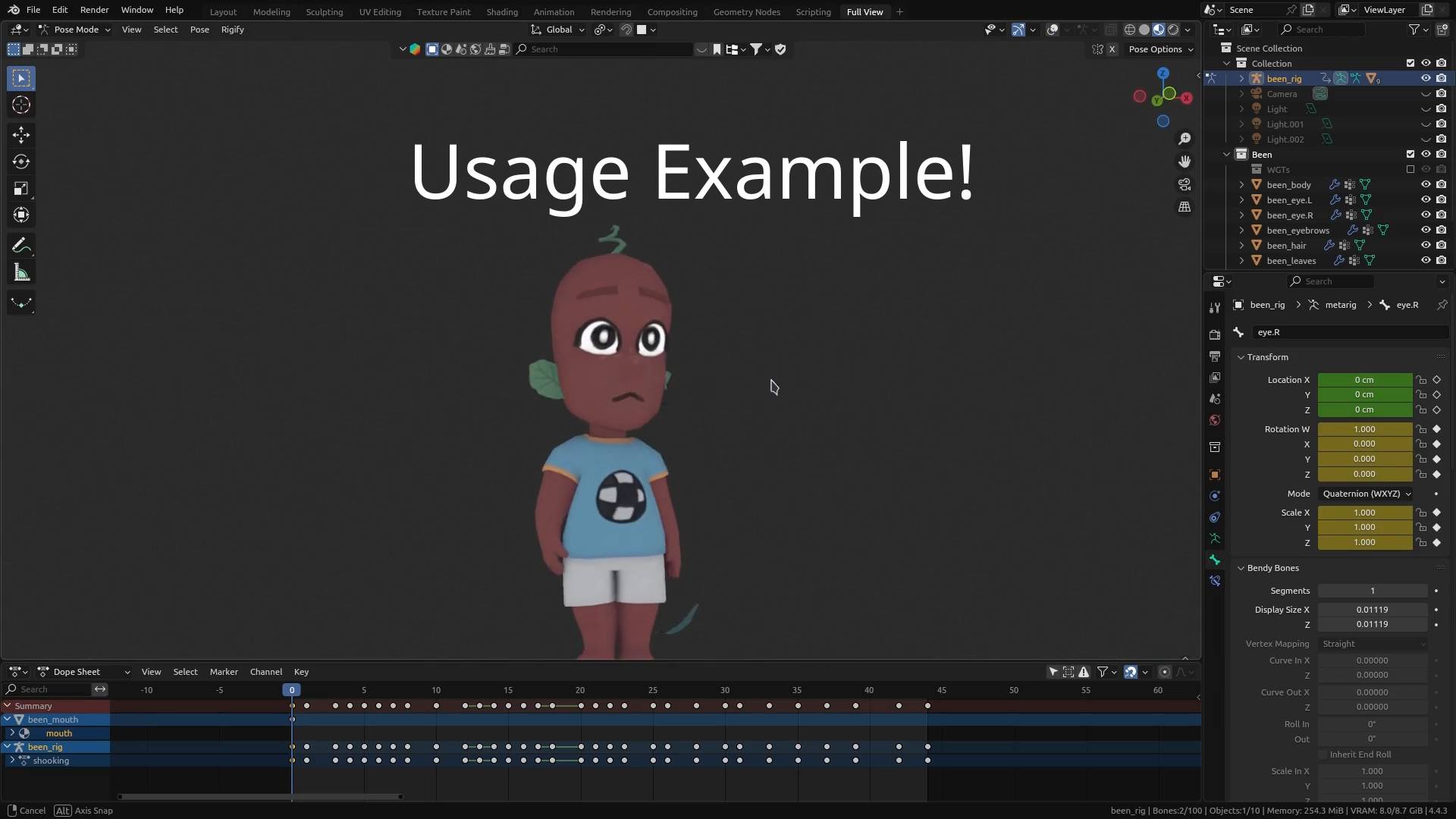1456x819 pixels.
Task: Switch to the Animation workspace tab
Action: coord(554,11)
